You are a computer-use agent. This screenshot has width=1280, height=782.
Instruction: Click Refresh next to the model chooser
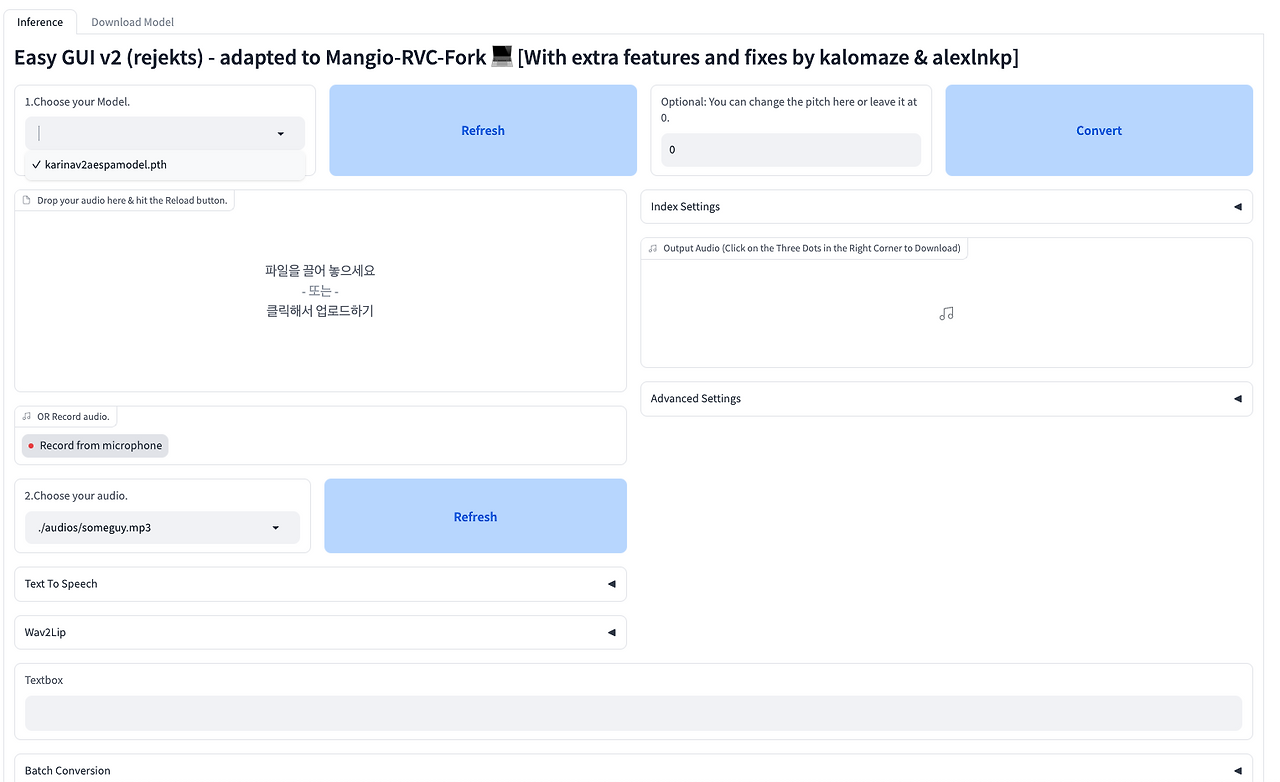pos(483,131)
